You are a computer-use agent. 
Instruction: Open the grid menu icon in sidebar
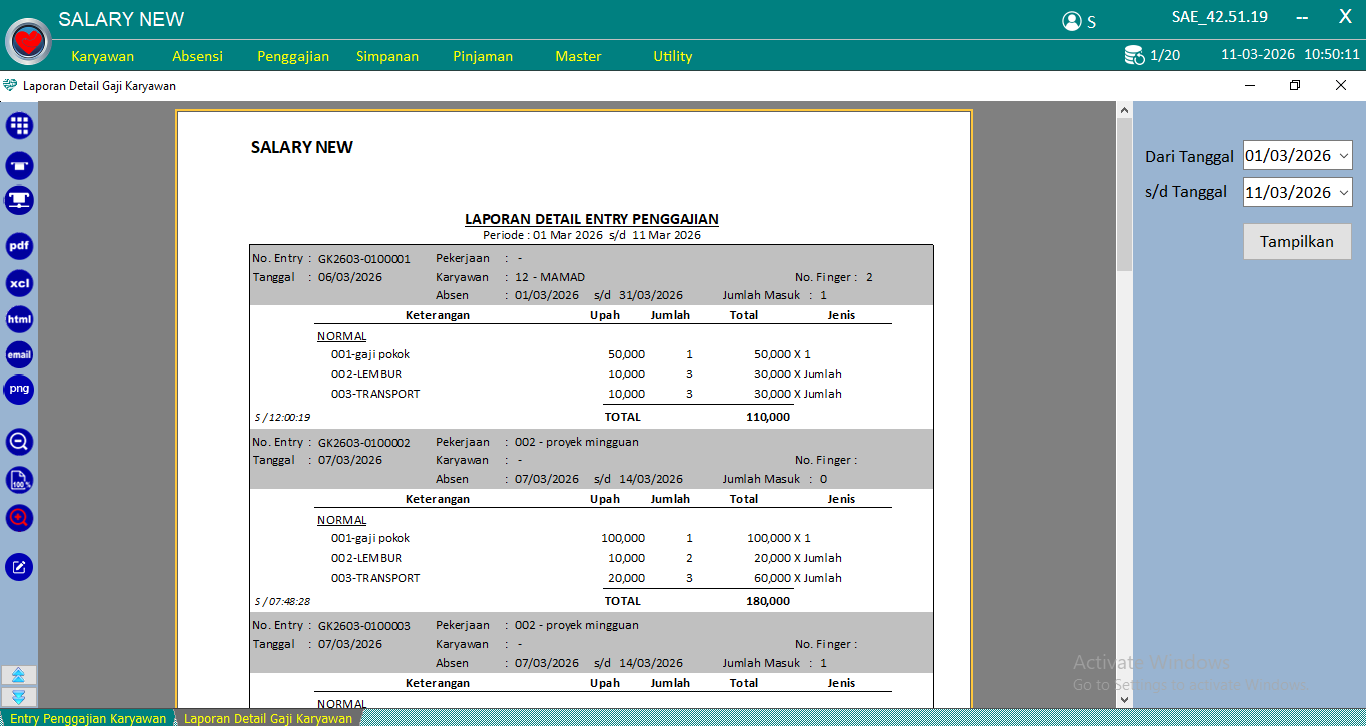coord(19,125)
